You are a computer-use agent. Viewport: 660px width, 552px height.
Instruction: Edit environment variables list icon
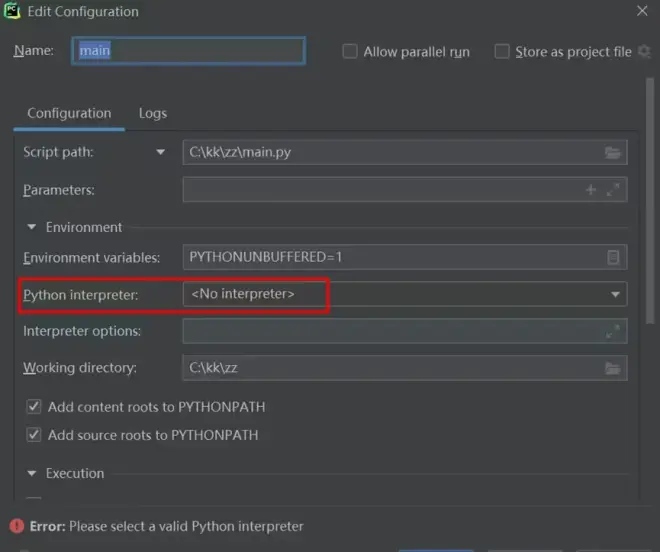613,257
